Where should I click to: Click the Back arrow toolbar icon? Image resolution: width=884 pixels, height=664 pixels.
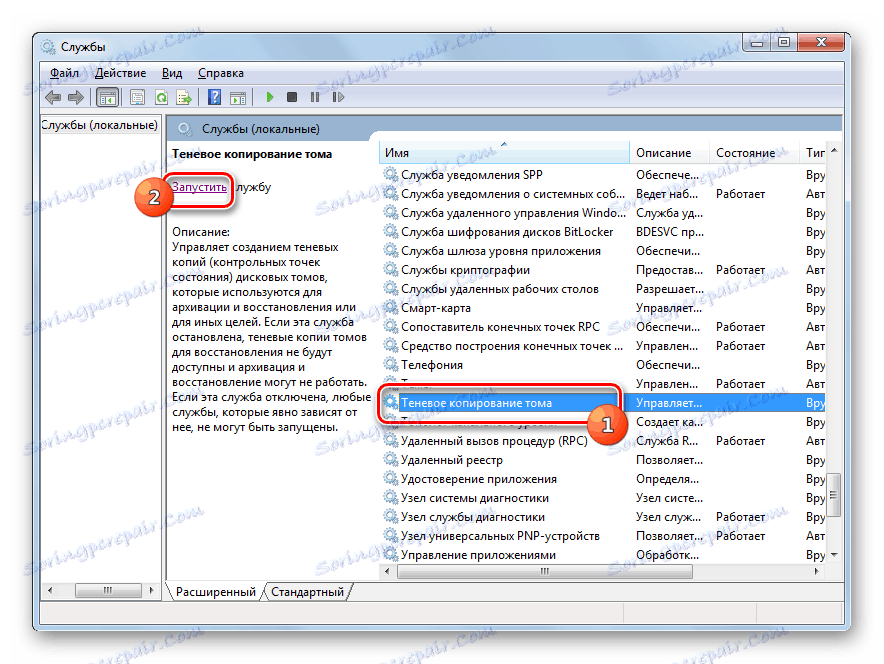pyautogui.click(x=53, y=98)
